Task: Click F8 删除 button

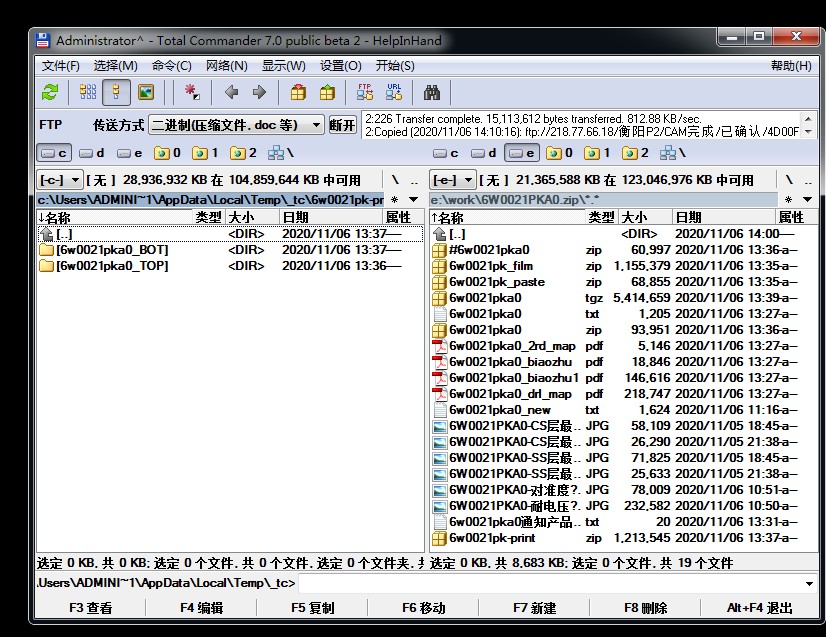Action: [x=646, y=608]
